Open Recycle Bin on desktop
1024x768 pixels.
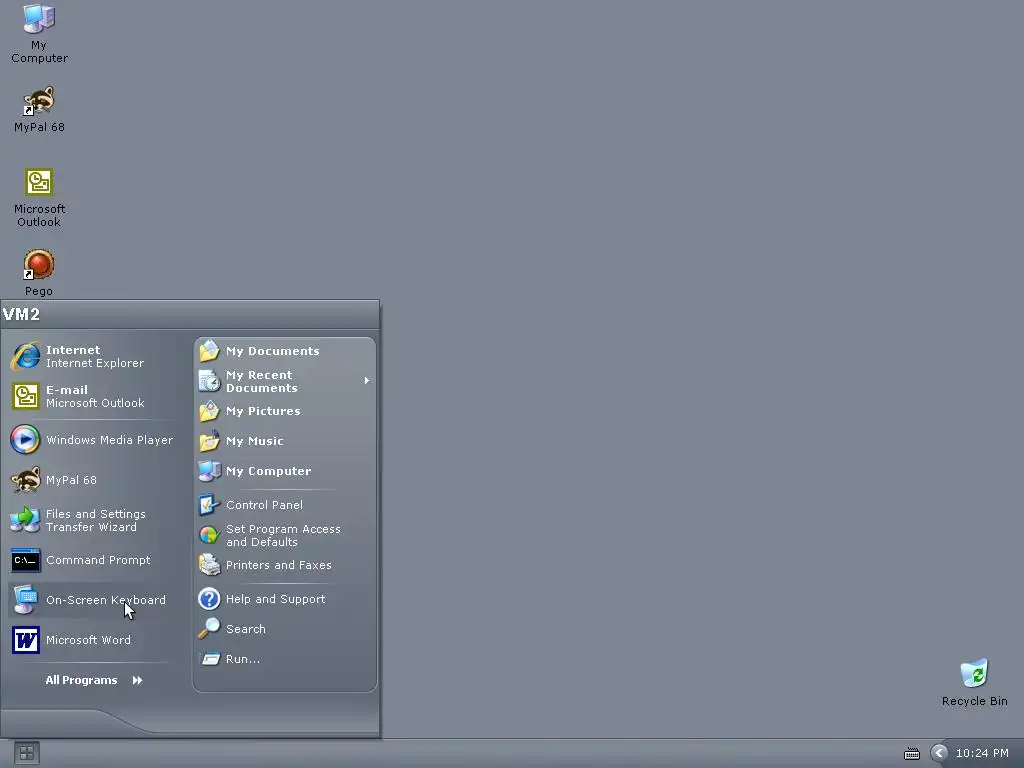(974, 682)
